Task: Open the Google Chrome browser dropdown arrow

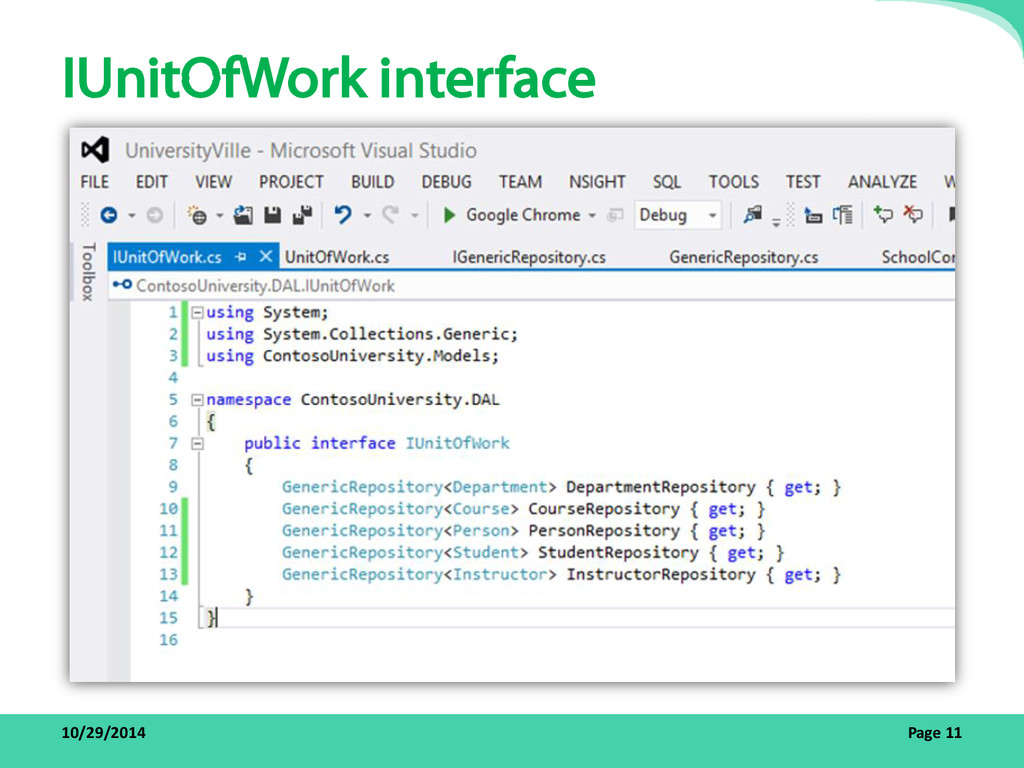Action: (592, 216)
